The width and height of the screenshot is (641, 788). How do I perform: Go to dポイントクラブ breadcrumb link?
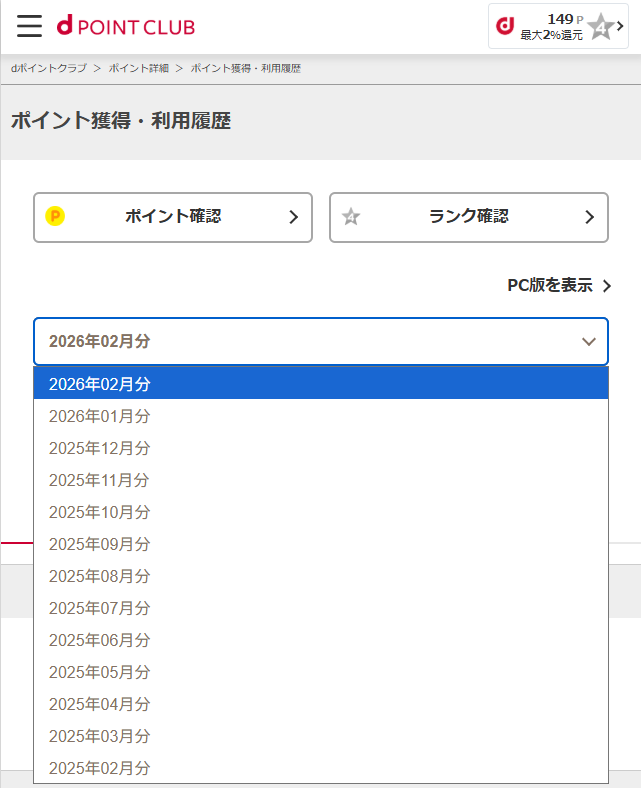[48, 69]
